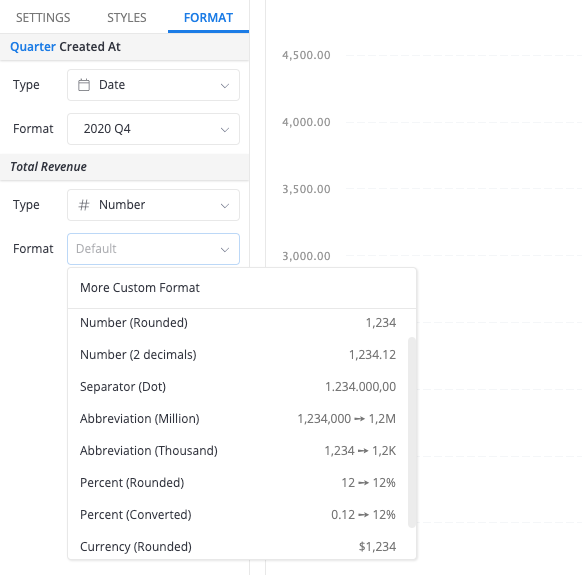
Task: Select Number (Rounded) format
Action: [x=238, y=323]
